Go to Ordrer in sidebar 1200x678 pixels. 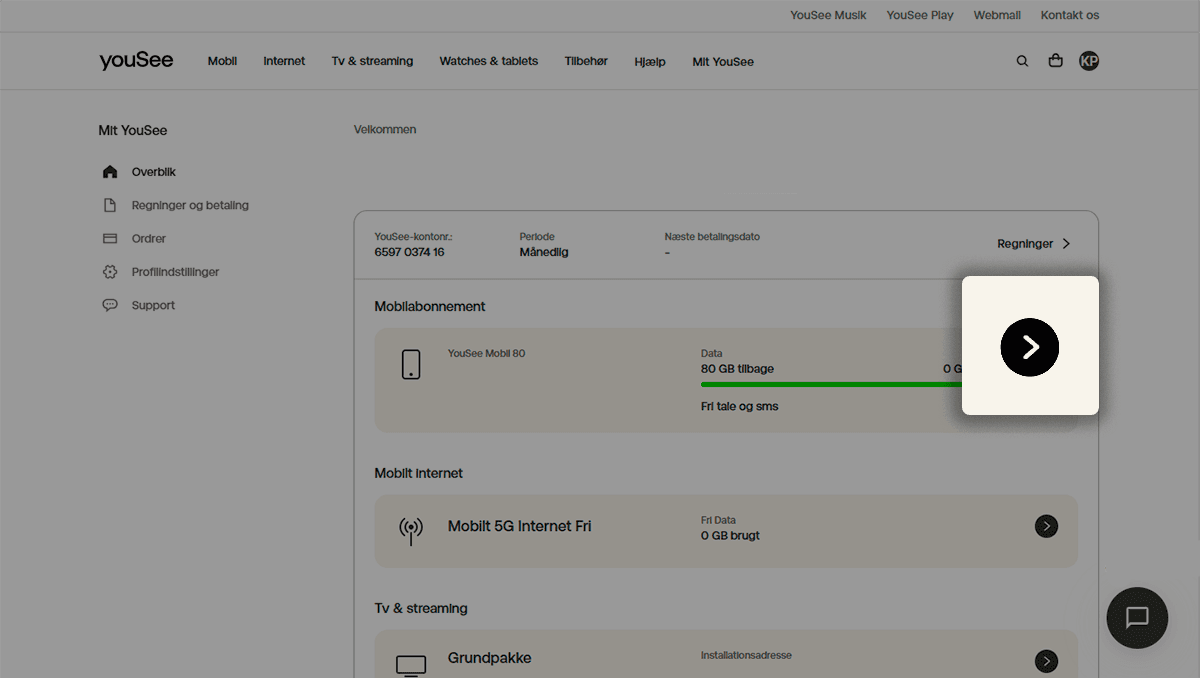(148, 239)
